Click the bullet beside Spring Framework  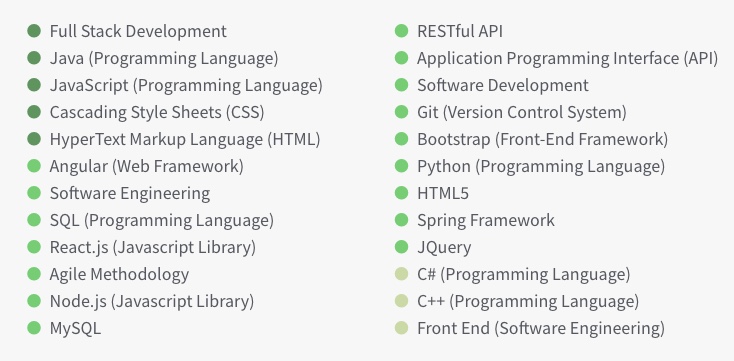click(x=402, y=220)
